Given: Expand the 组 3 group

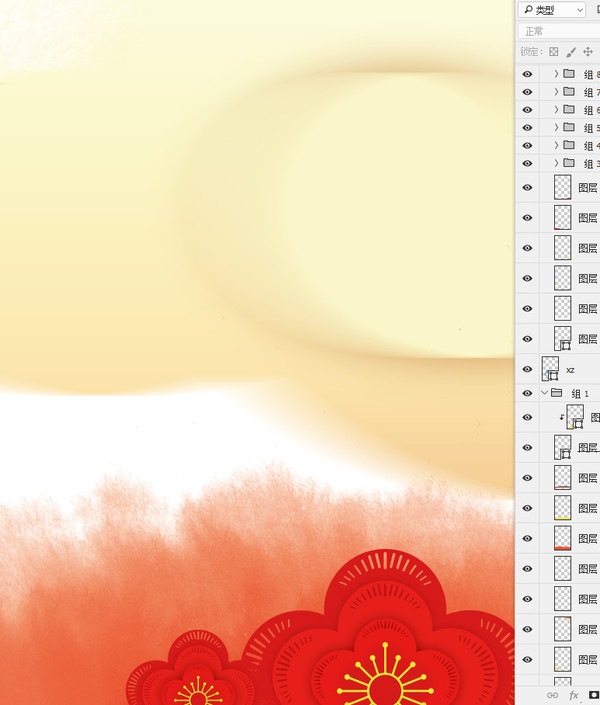Looking at the screenshot, I should [556, 163].
